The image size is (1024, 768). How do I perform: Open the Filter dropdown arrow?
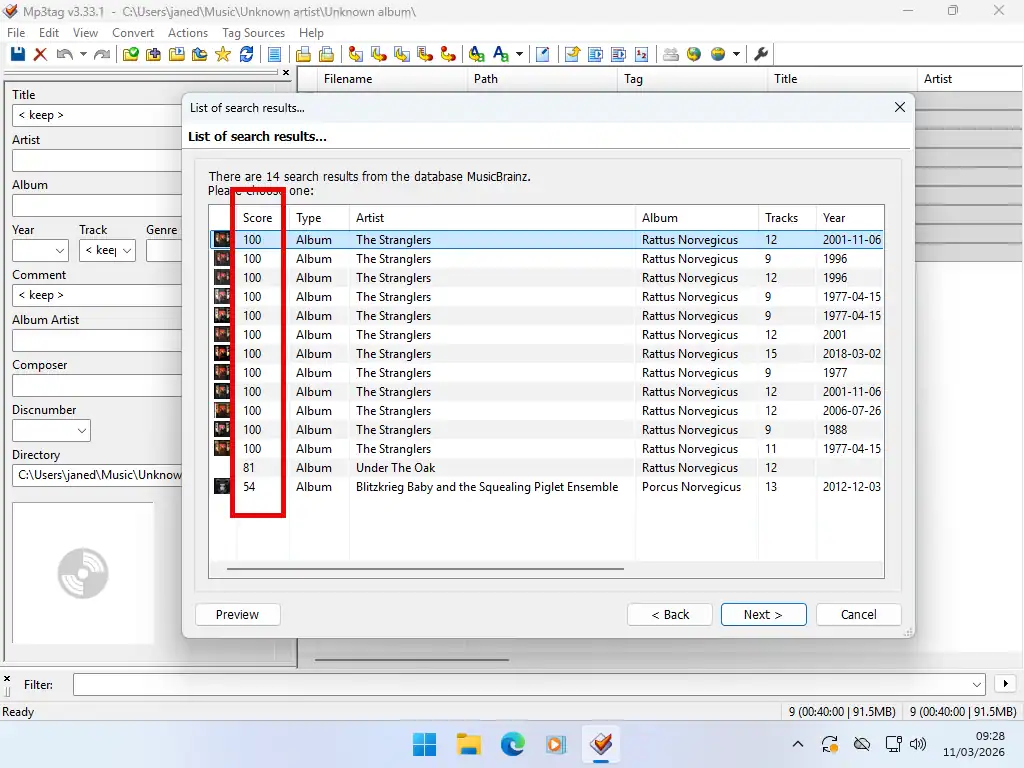(x=977, y=684)
